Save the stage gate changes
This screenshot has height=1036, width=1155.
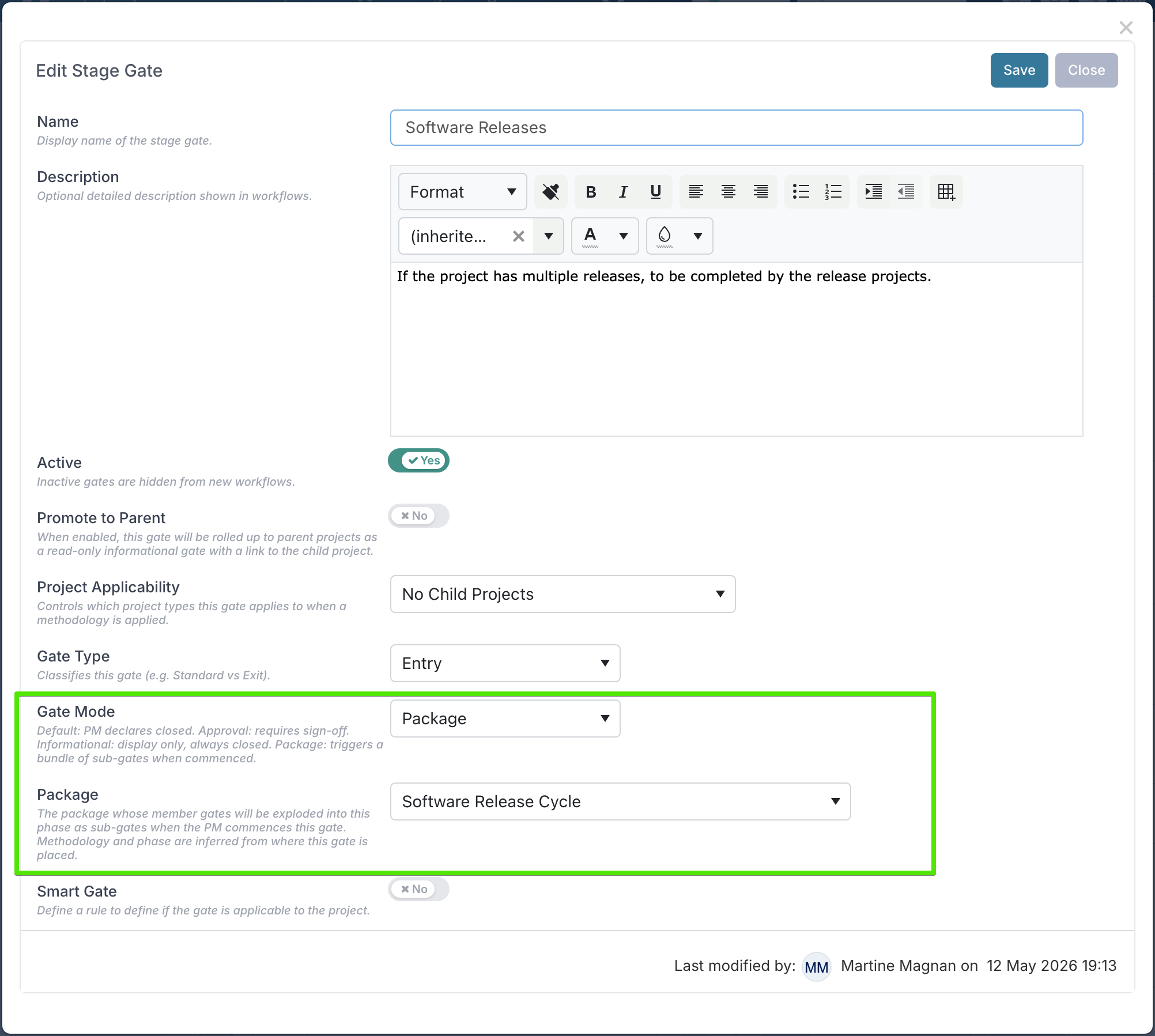pos(1019,70)
